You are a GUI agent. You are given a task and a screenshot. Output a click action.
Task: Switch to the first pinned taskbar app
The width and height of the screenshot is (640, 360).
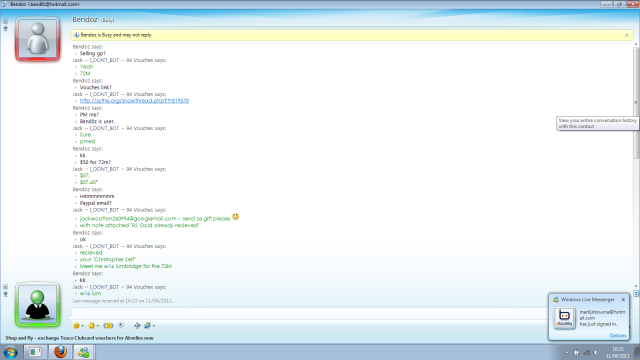click(x=35, y=352)
